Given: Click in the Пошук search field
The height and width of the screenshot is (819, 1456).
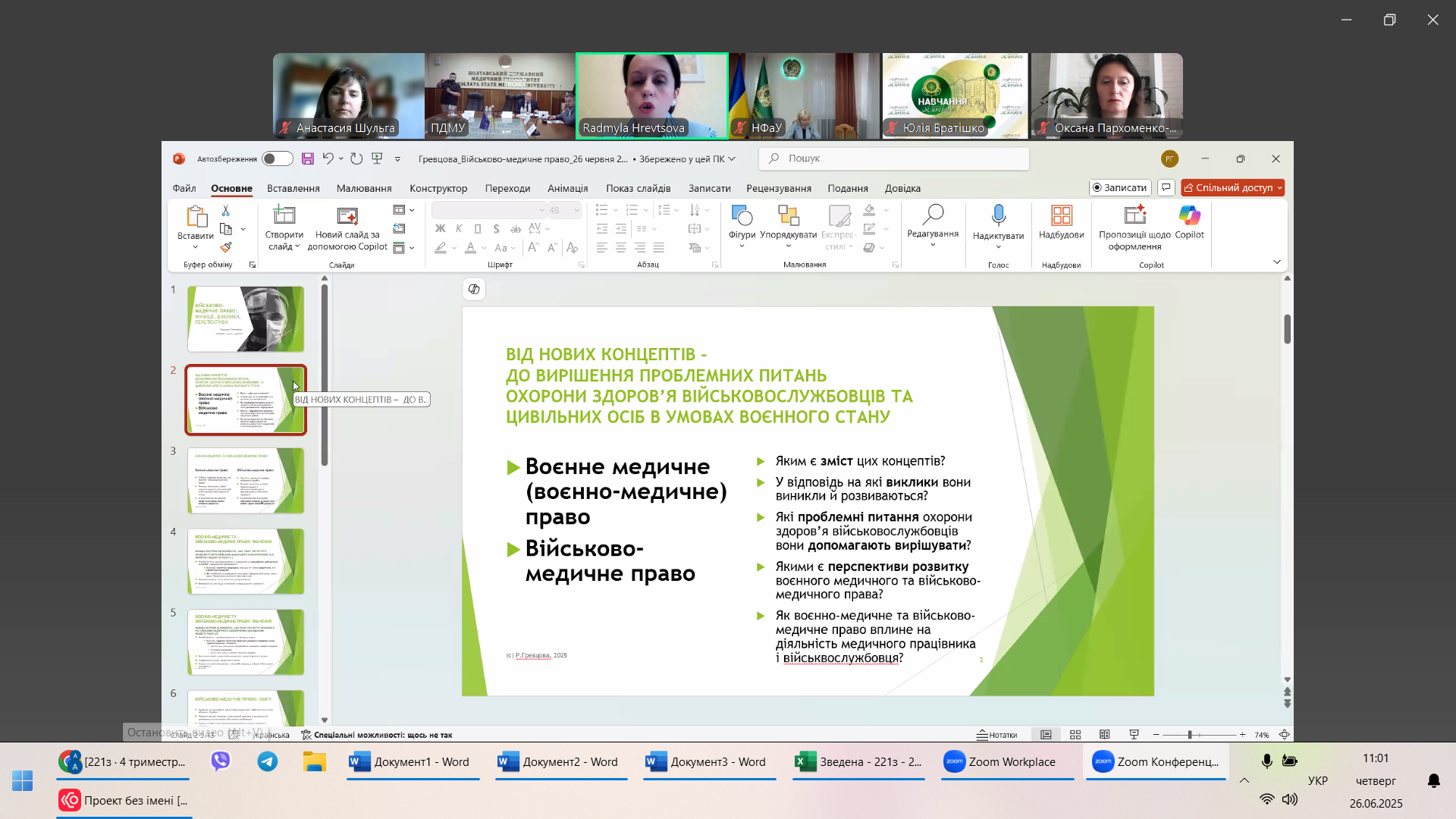Looking at the screenshot, I should point(894,158).
